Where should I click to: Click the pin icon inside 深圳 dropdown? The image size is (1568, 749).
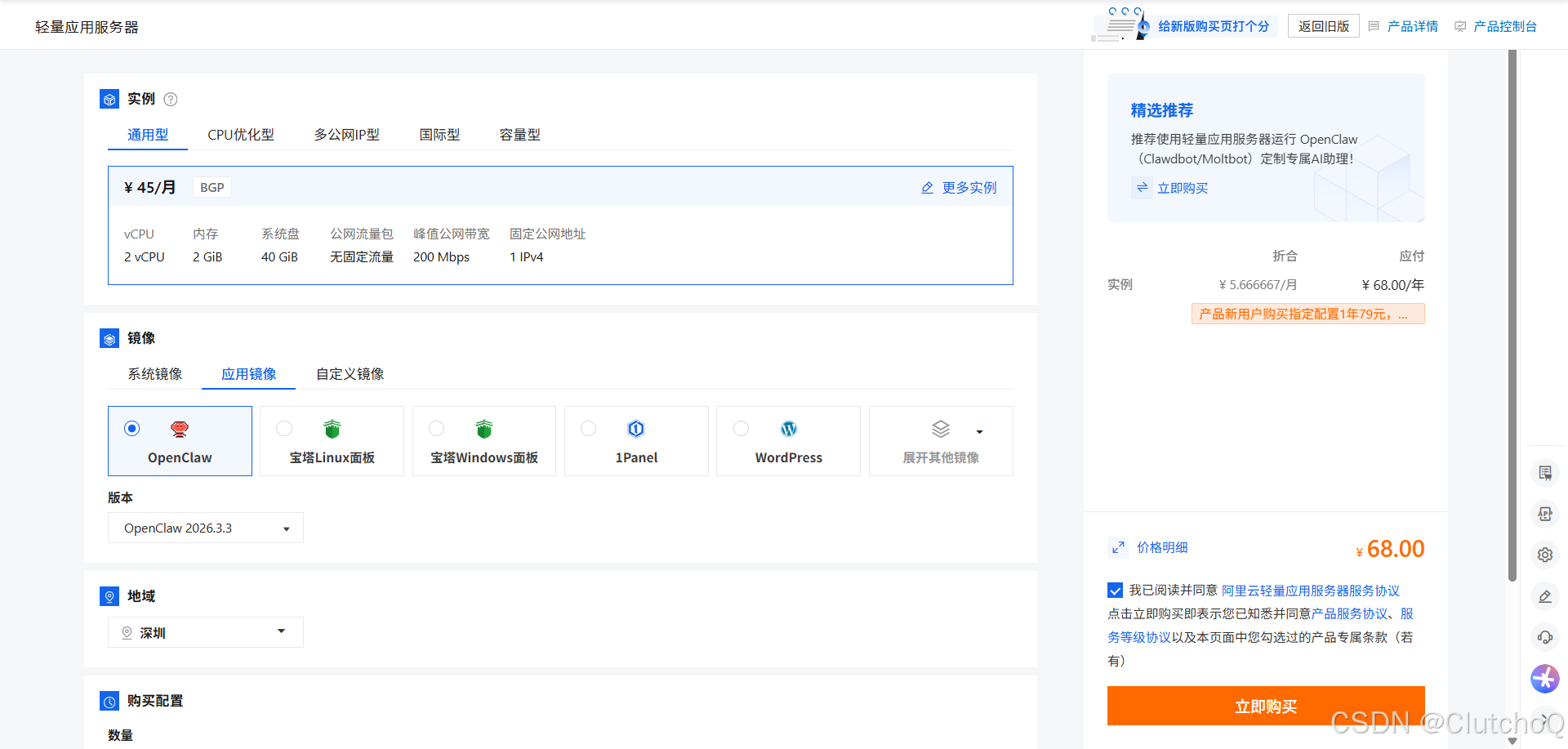point(127,632)
